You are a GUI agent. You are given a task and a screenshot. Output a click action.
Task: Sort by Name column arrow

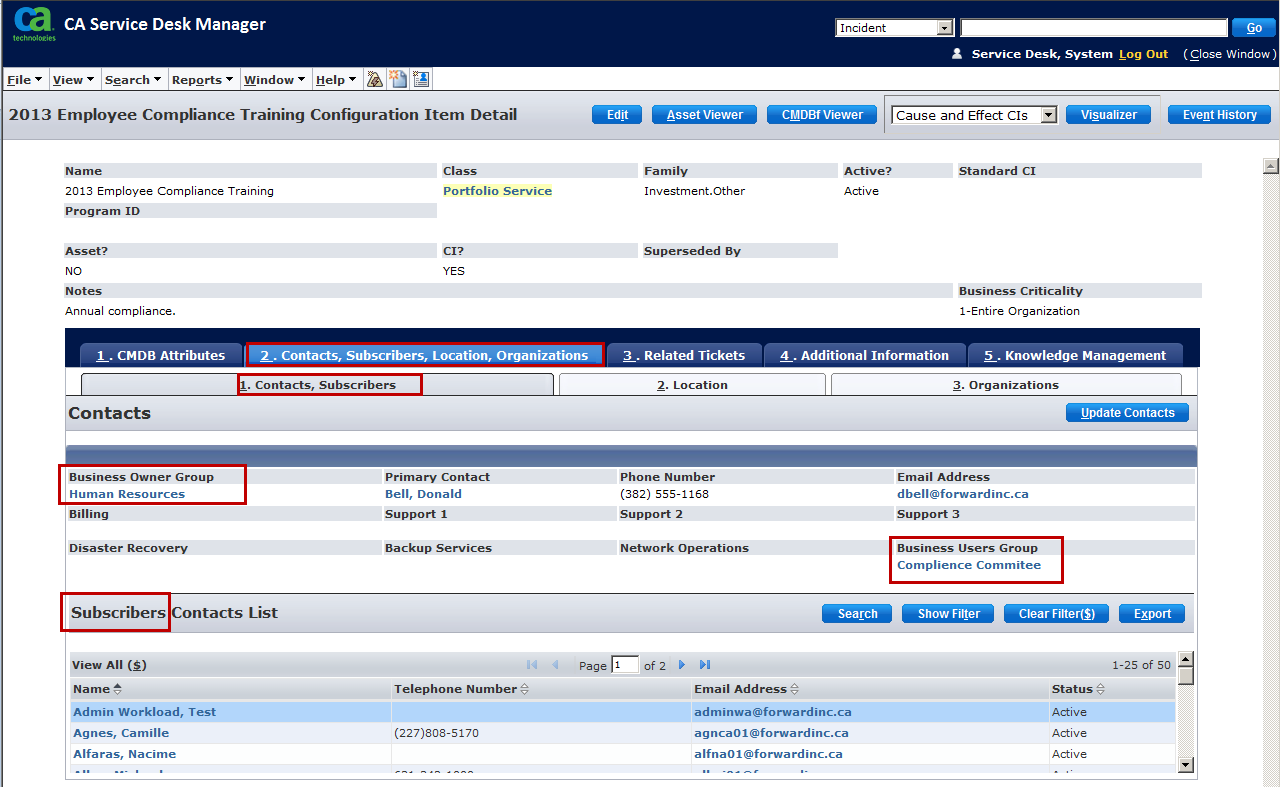pos(118,689)
